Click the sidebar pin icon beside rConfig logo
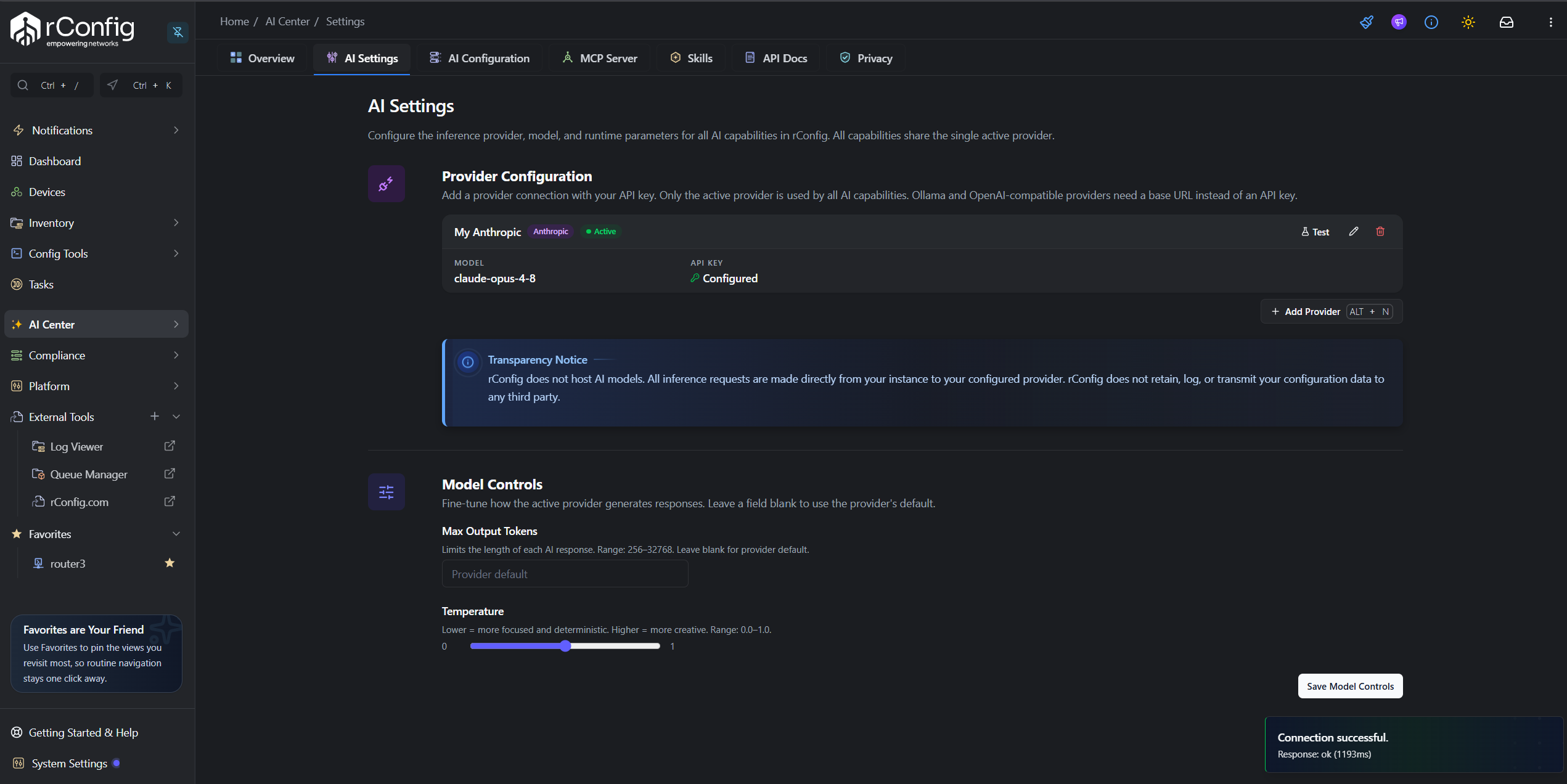 (x=178, y=32)
